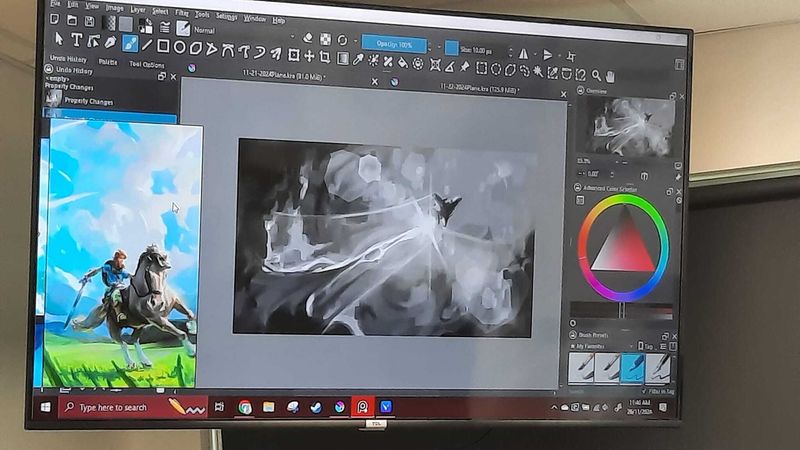Viewport: 800px width, 450px height.
Task: Switch to the Tool Options tab
Action: pos(147,64)
